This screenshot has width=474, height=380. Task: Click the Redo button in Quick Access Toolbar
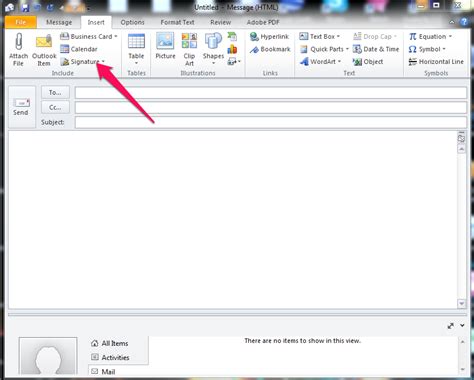point(50,7)
